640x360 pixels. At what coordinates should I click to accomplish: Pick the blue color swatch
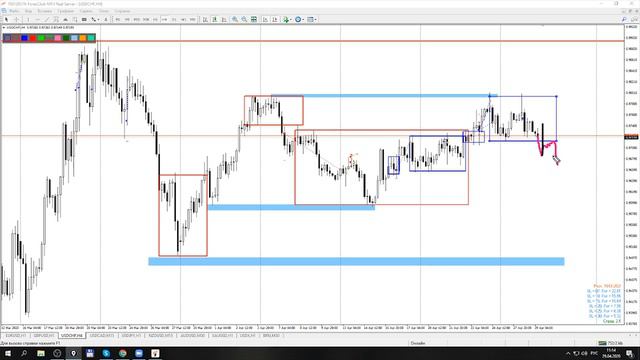(24, 38)
